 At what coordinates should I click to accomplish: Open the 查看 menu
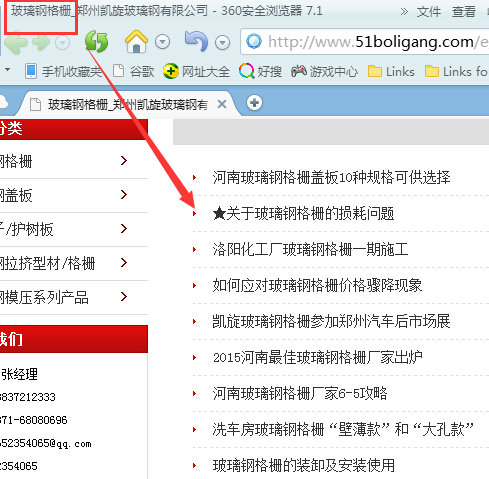[x=464, y=12]
